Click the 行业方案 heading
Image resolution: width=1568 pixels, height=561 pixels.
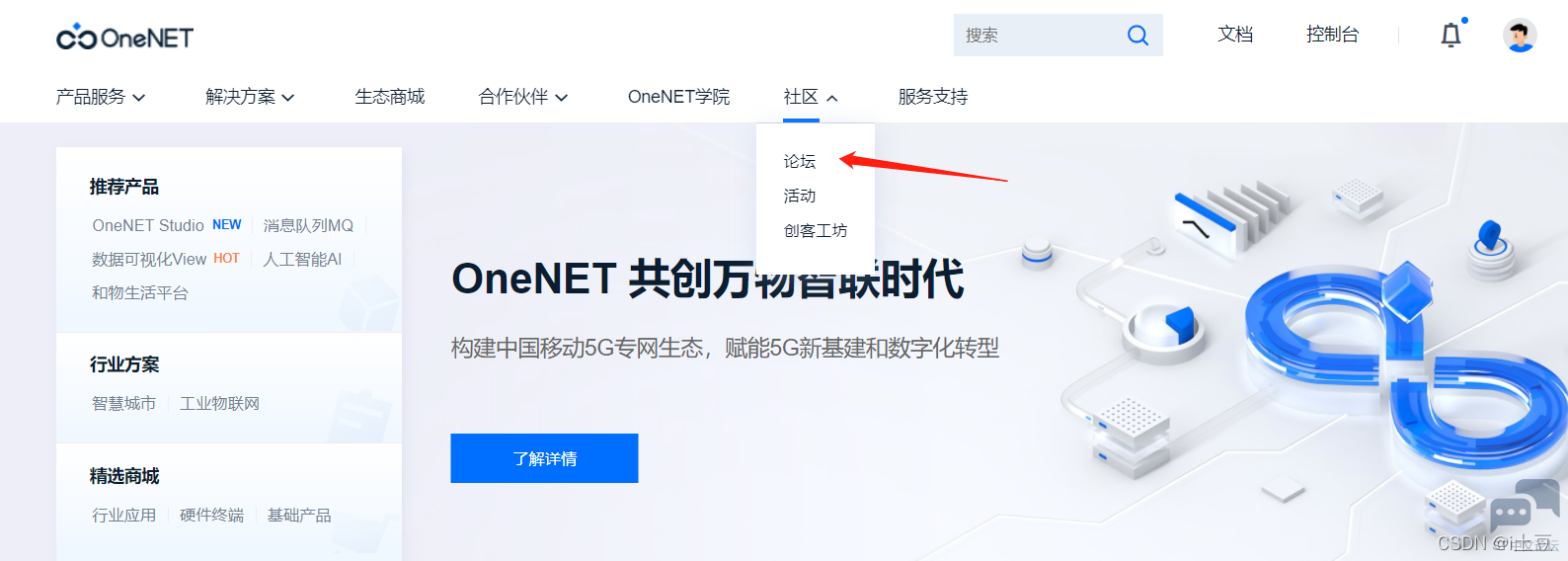coord(124,364)
